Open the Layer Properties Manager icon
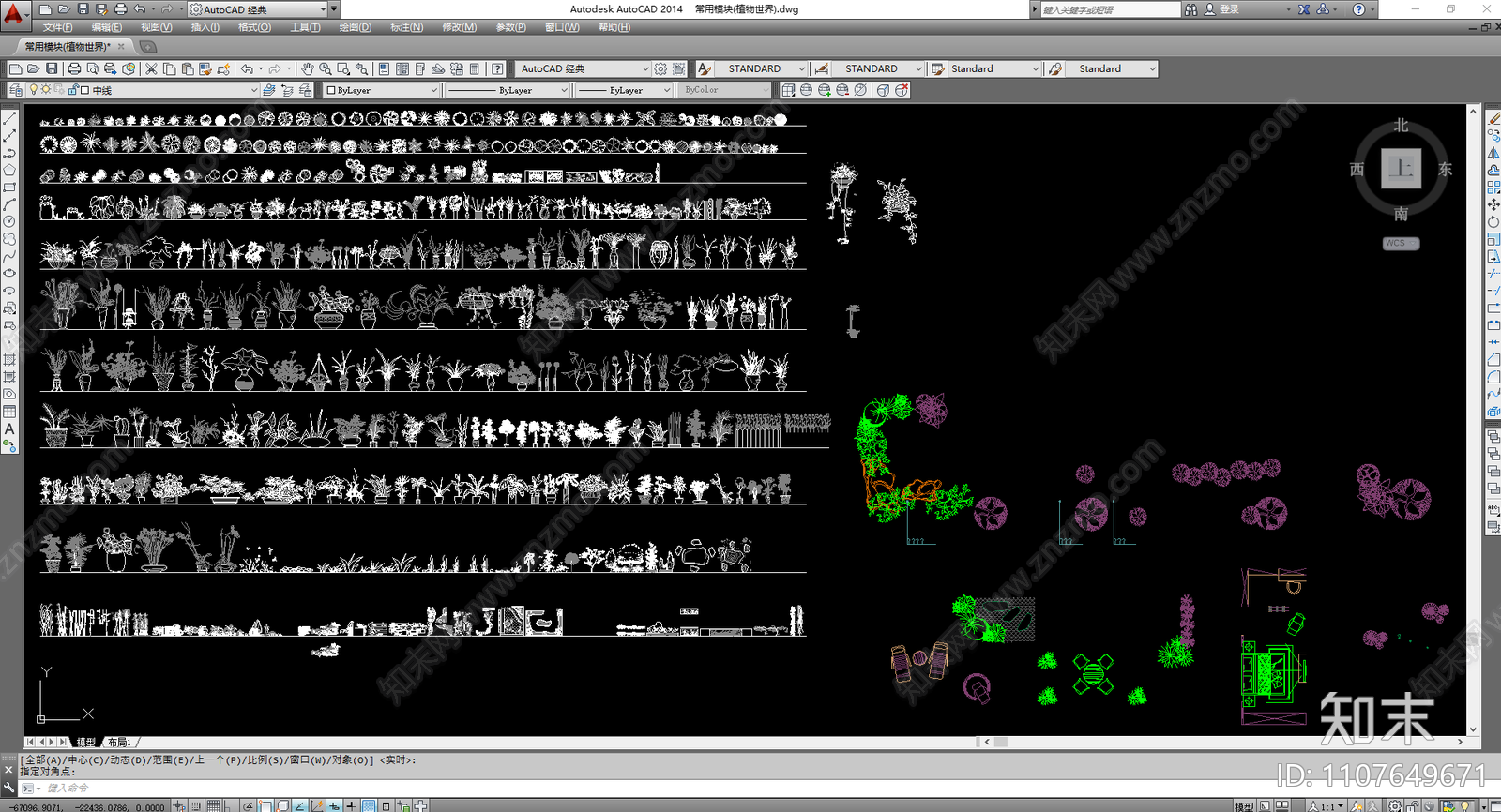1501x812 pixels. tap(15, 90)
